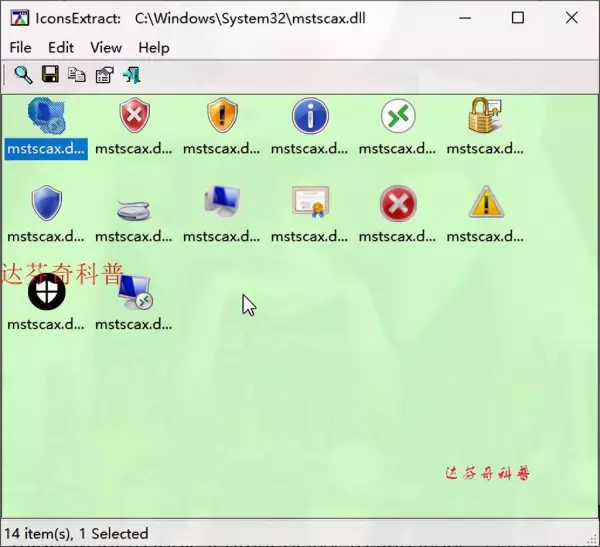Click the Search For Icons magnifier toolbar icon
Viewport: 600px width, 547px height.
pos(23,75)
